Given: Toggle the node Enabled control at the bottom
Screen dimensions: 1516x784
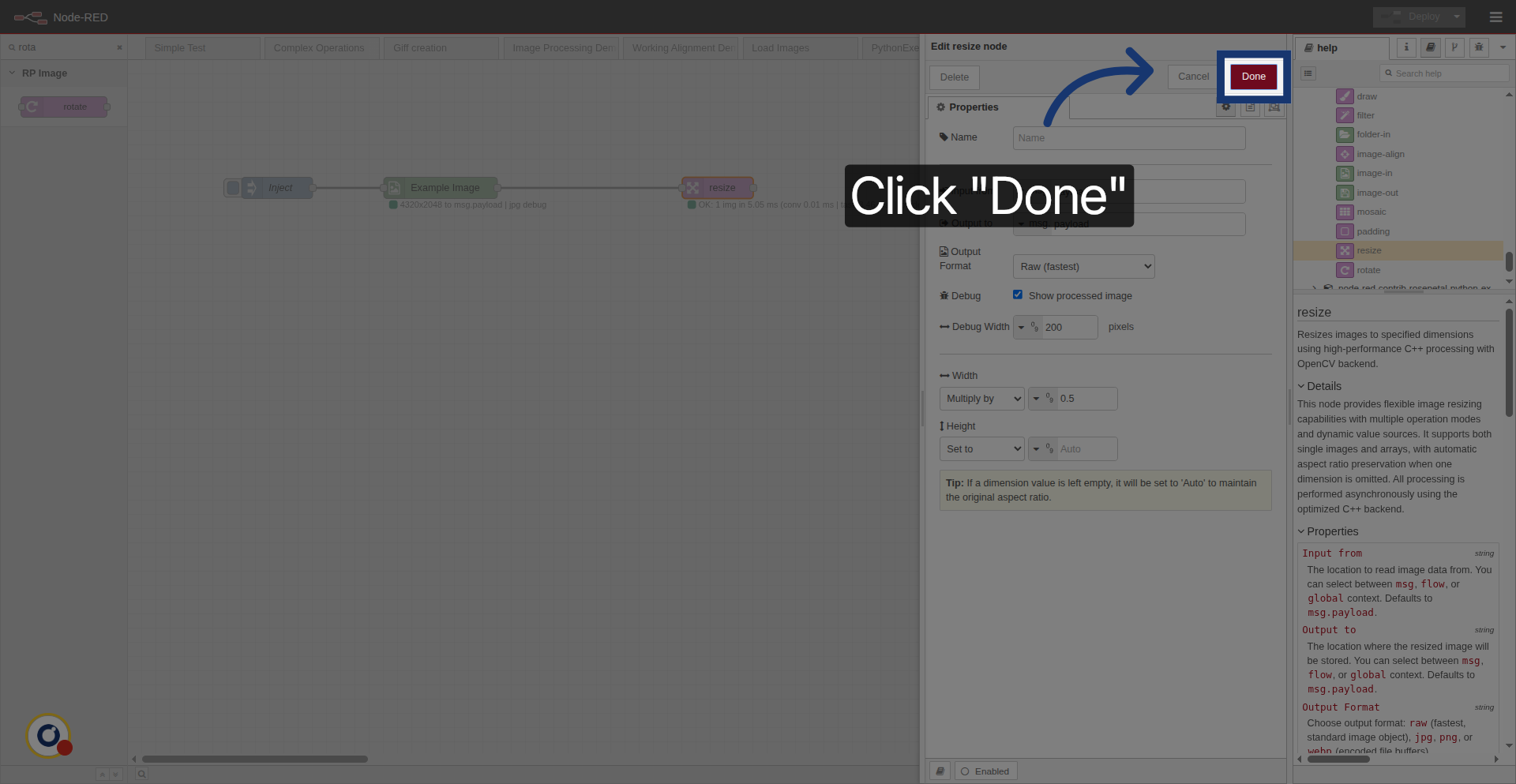Looking at the screenshot, I should point(985,771).
